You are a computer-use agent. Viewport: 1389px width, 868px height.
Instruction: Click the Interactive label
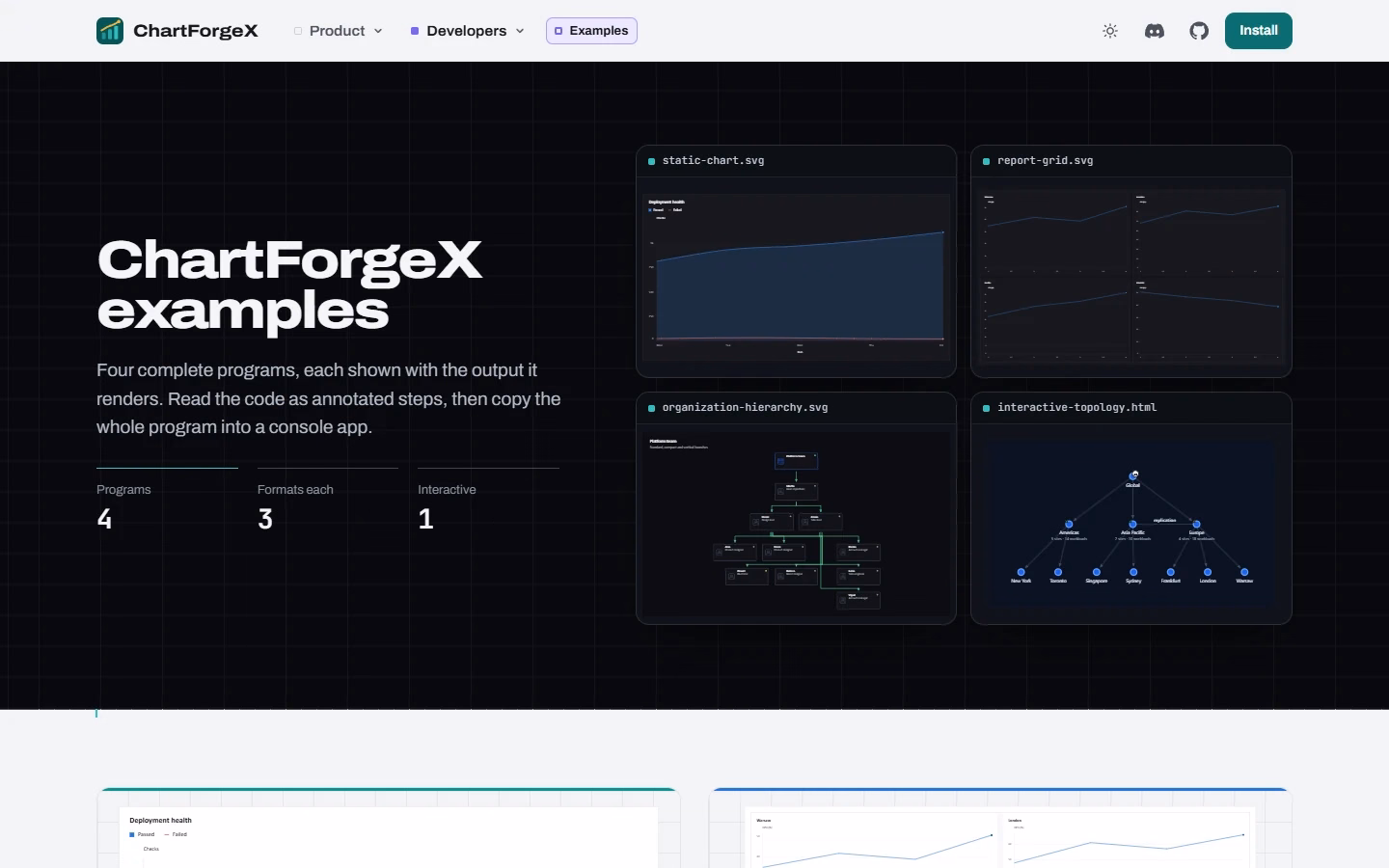tap(447, 490)
